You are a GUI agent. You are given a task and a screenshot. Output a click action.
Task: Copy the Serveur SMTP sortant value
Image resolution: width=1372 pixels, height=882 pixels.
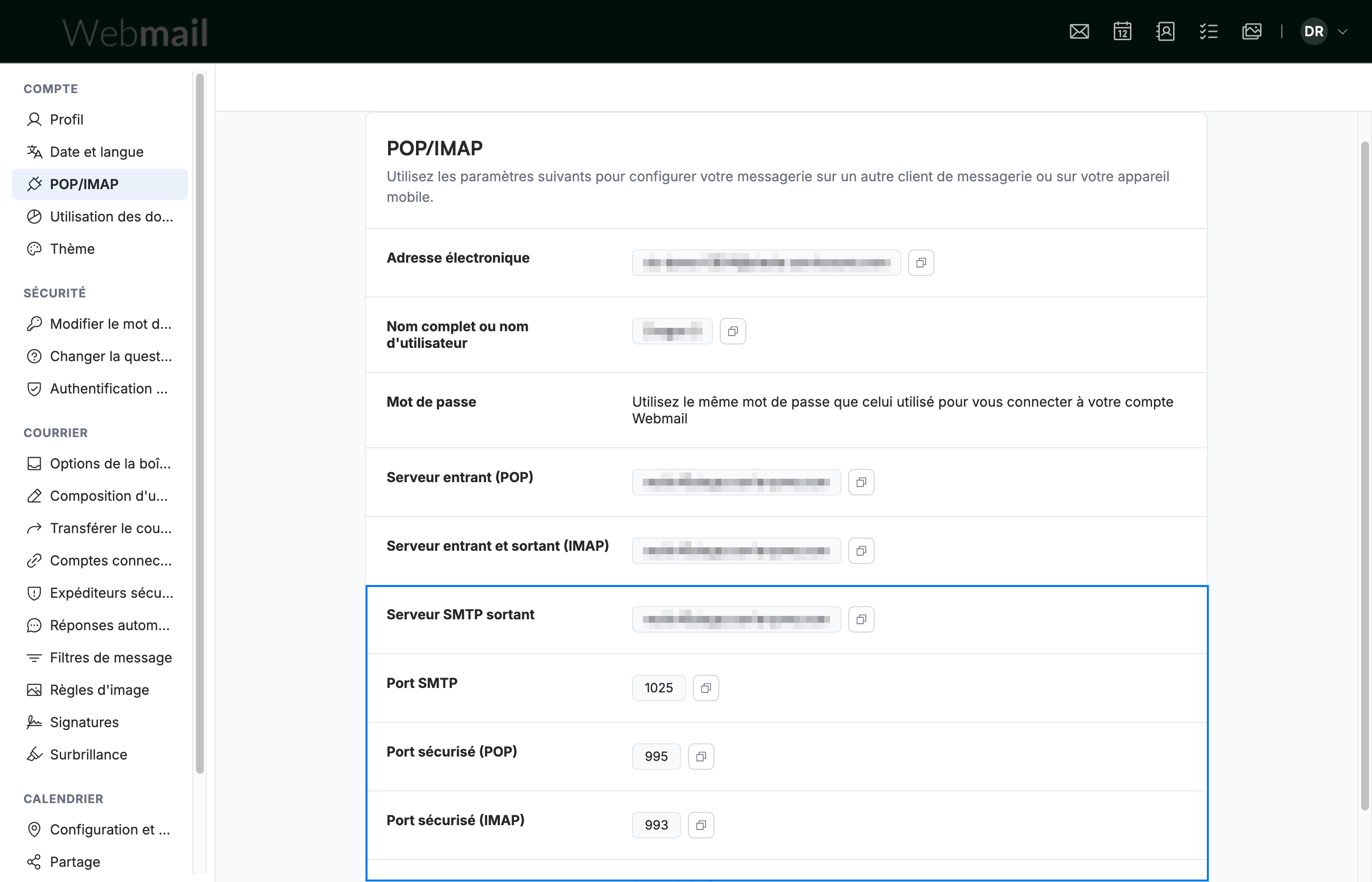click(861, 620)
